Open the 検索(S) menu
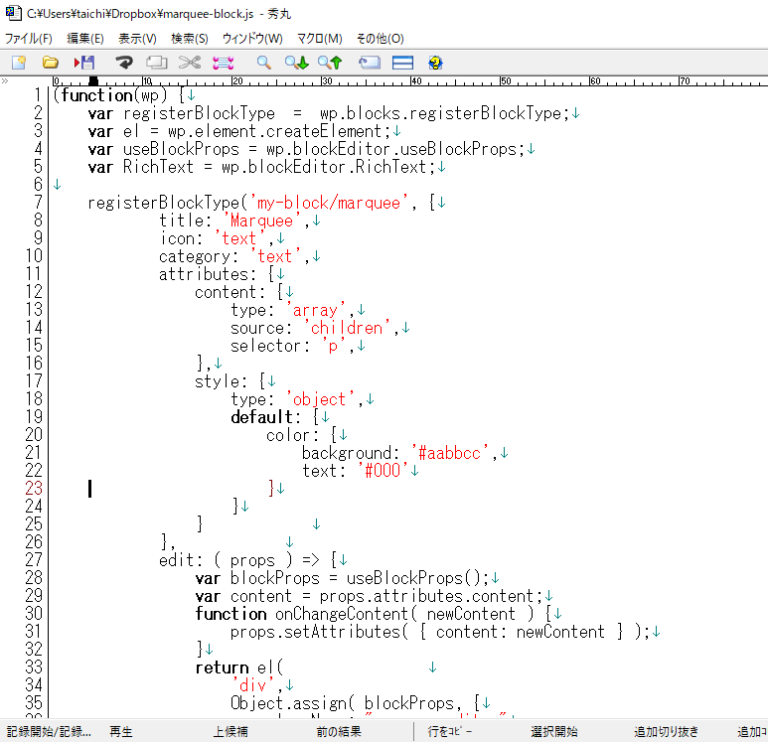Screen dimensions: 768x742 pos(189,38)
